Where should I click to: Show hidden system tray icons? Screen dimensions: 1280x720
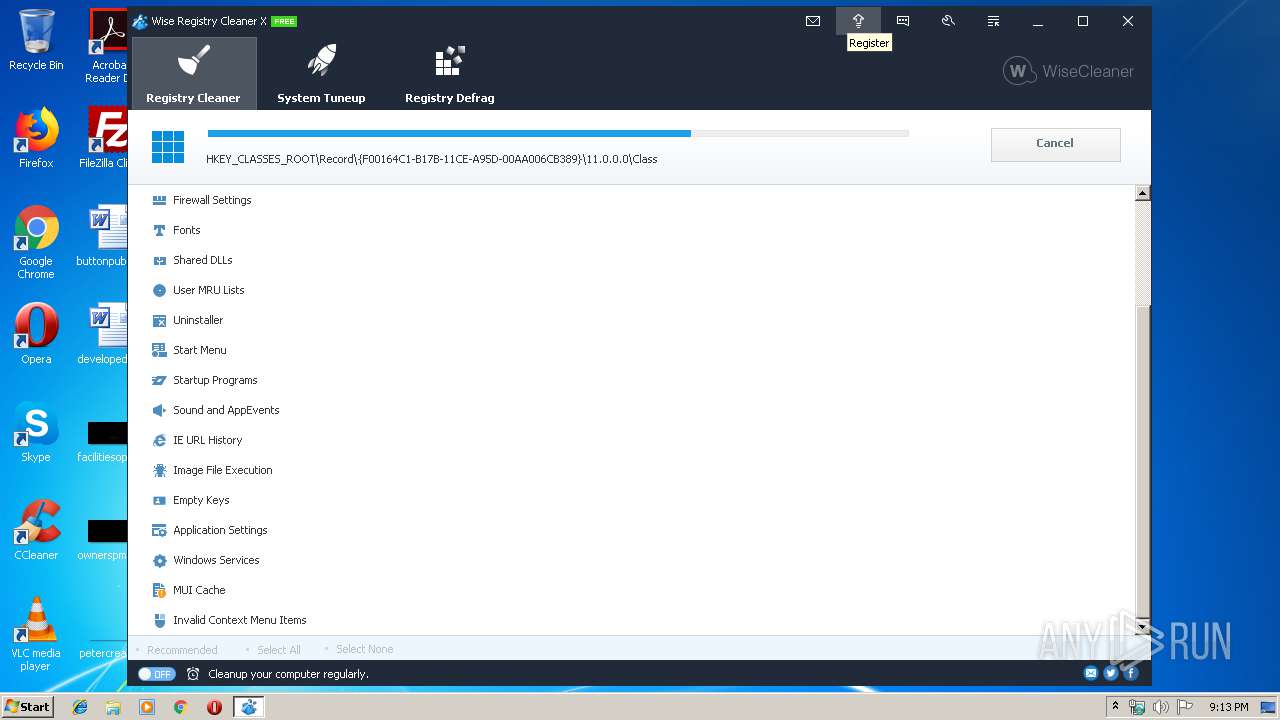(1115, 707)
